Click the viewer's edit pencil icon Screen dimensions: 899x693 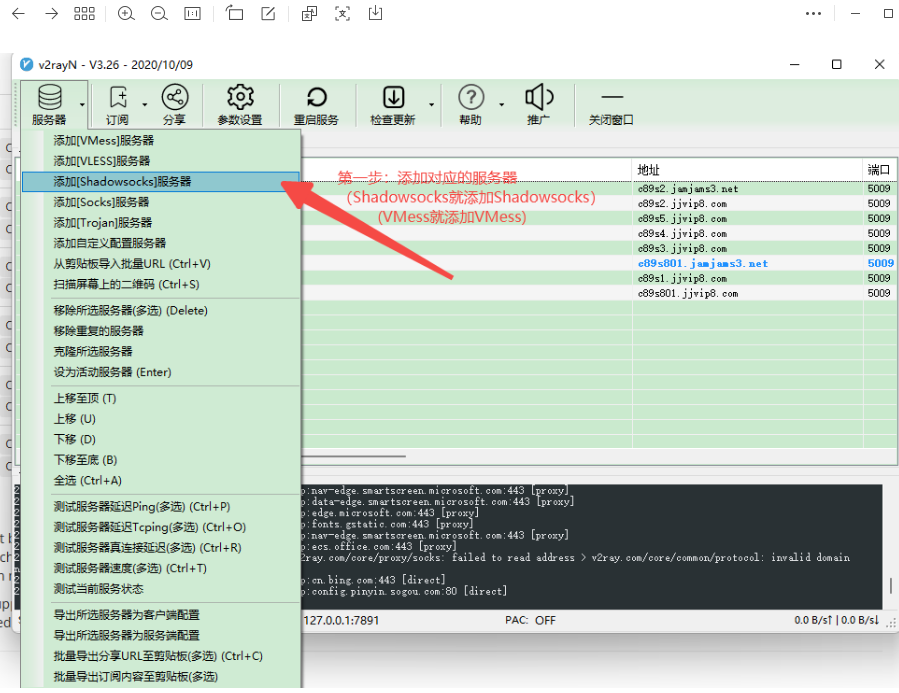tap(268, 13)
